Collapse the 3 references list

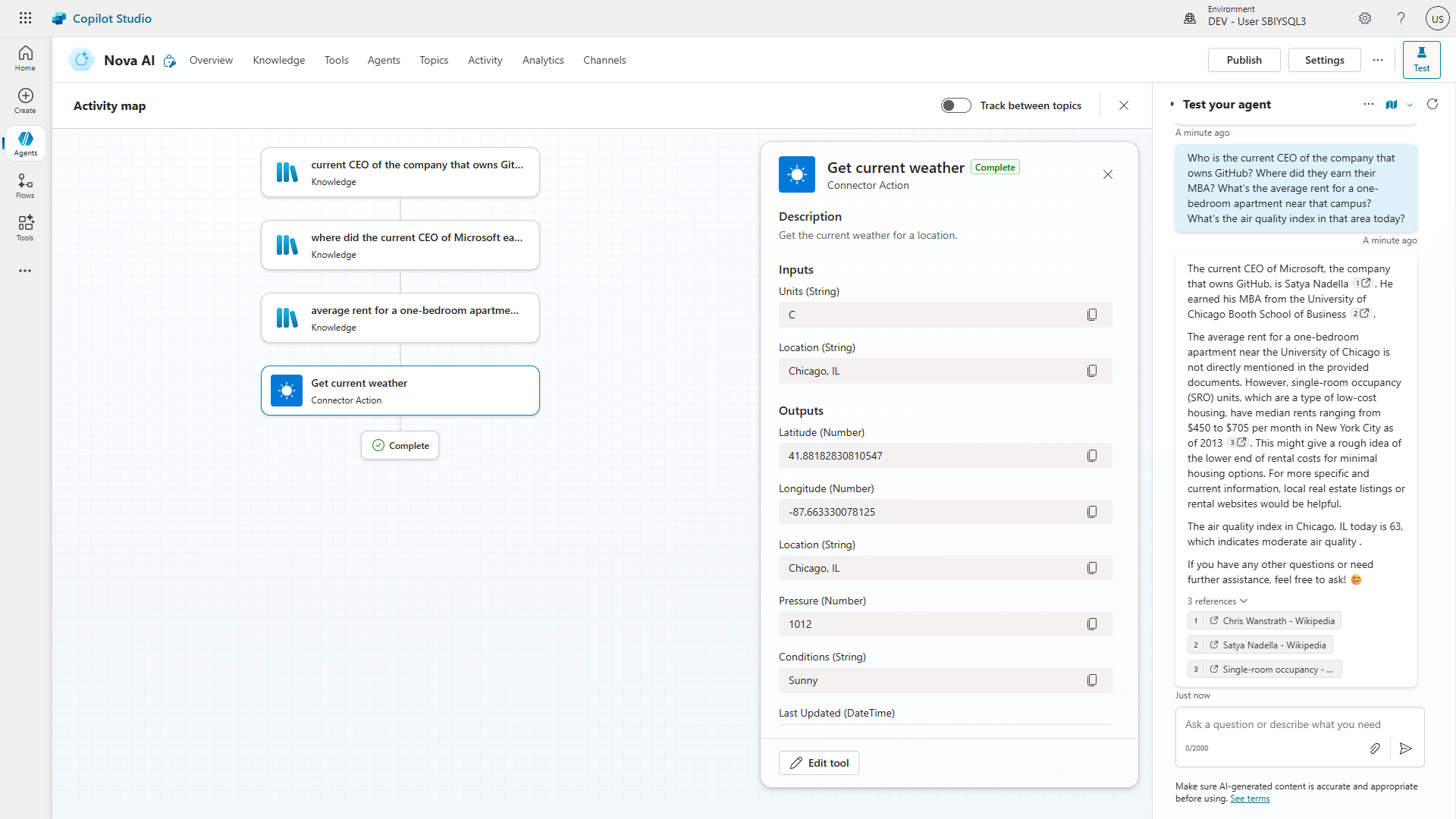(x=1217, y=601)
